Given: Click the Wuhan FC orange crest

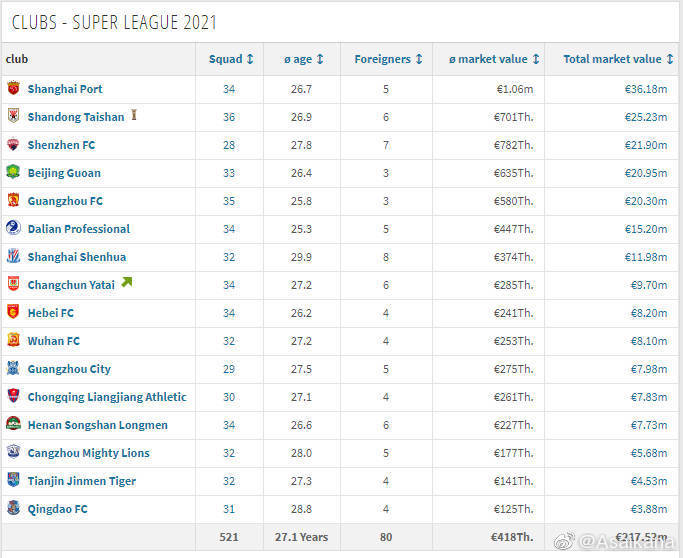Looking at the screenshot, I should pos(13,341).
